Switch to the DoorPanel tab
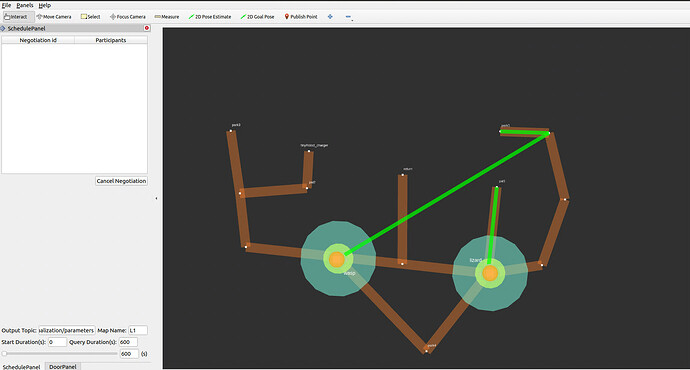690x370 pixels. point(62,366)
